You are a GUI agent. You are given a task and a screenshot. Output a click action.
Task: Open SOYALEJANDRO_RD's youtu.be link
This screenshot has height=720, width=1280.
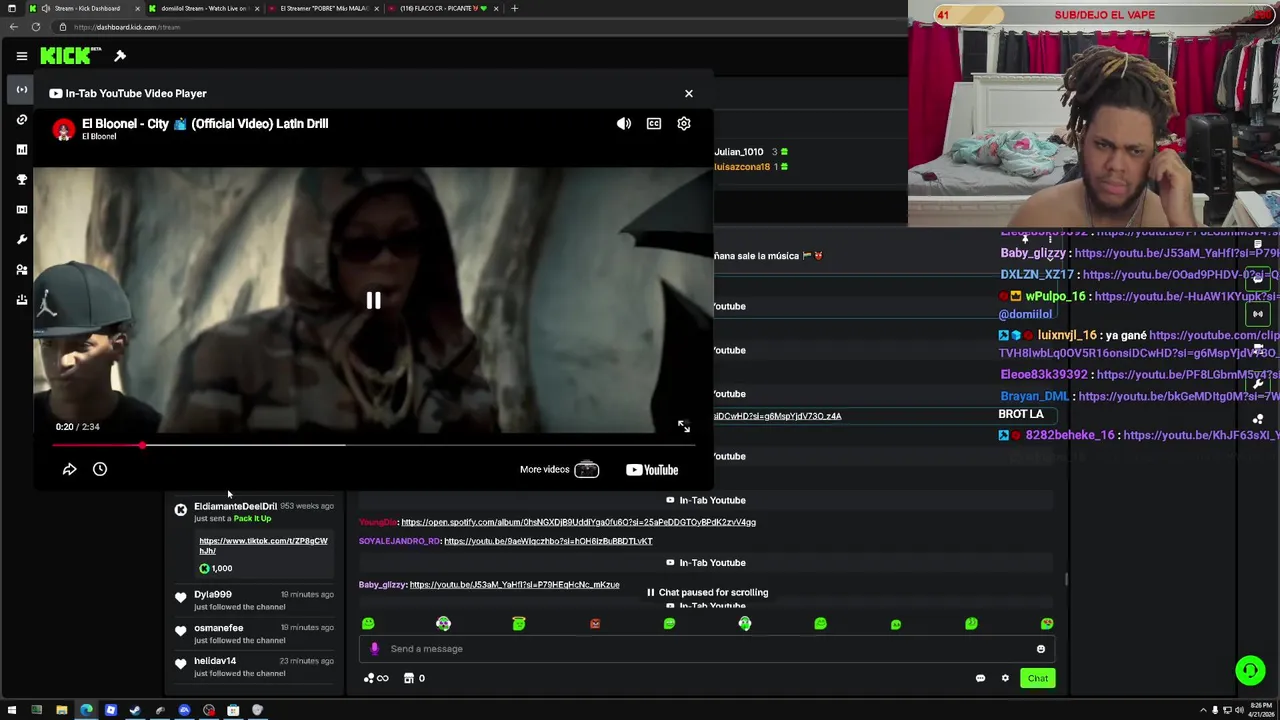click(x=548, y=541)
